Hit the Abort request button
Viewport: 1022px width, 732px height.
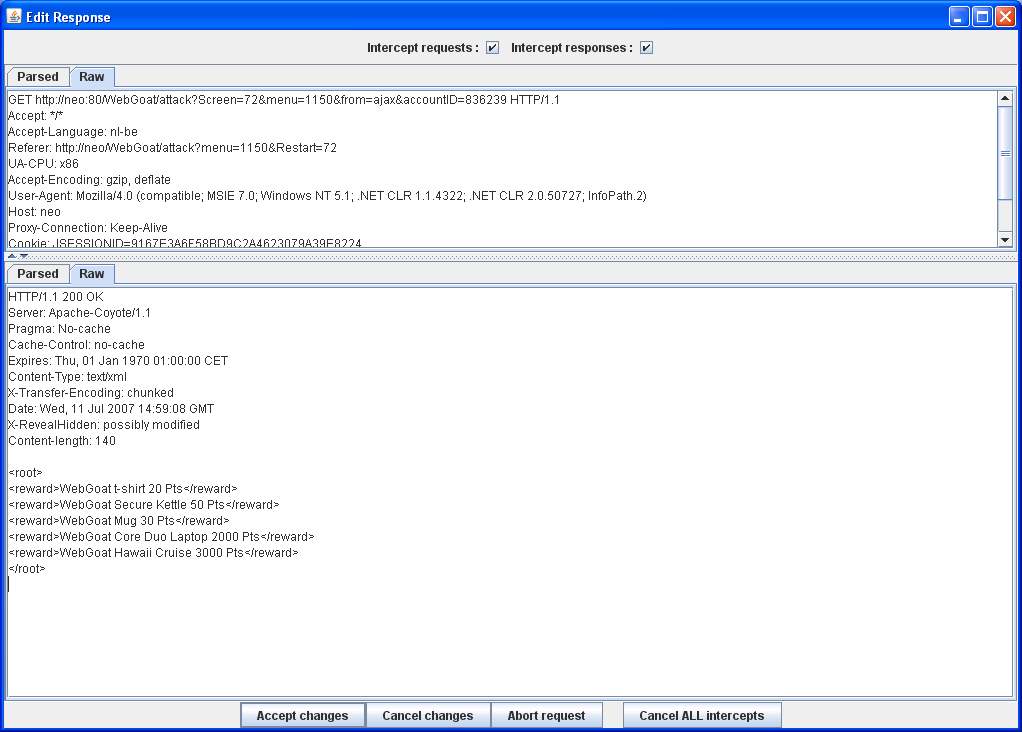click(x=546, y=716)
